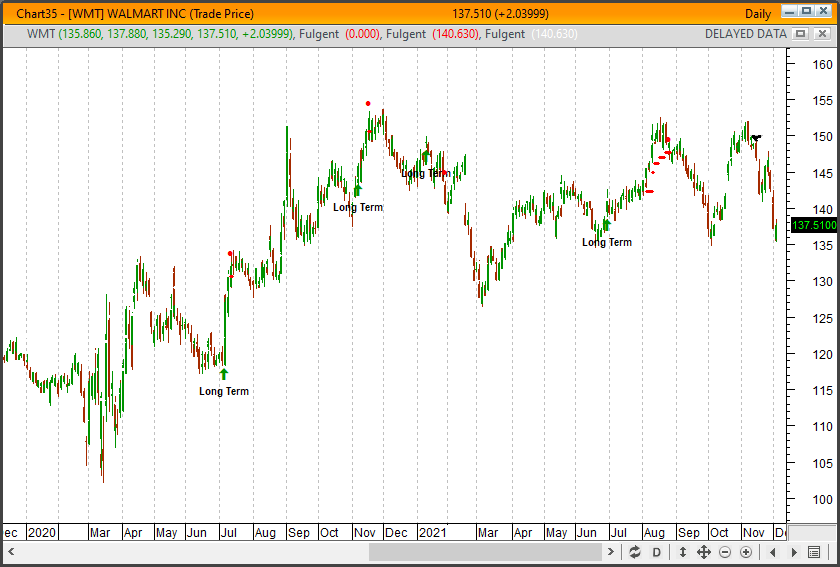Zoom in with the plus circle icon
The width and height of the screenshot is (840, 567).
tap(746, 552)
